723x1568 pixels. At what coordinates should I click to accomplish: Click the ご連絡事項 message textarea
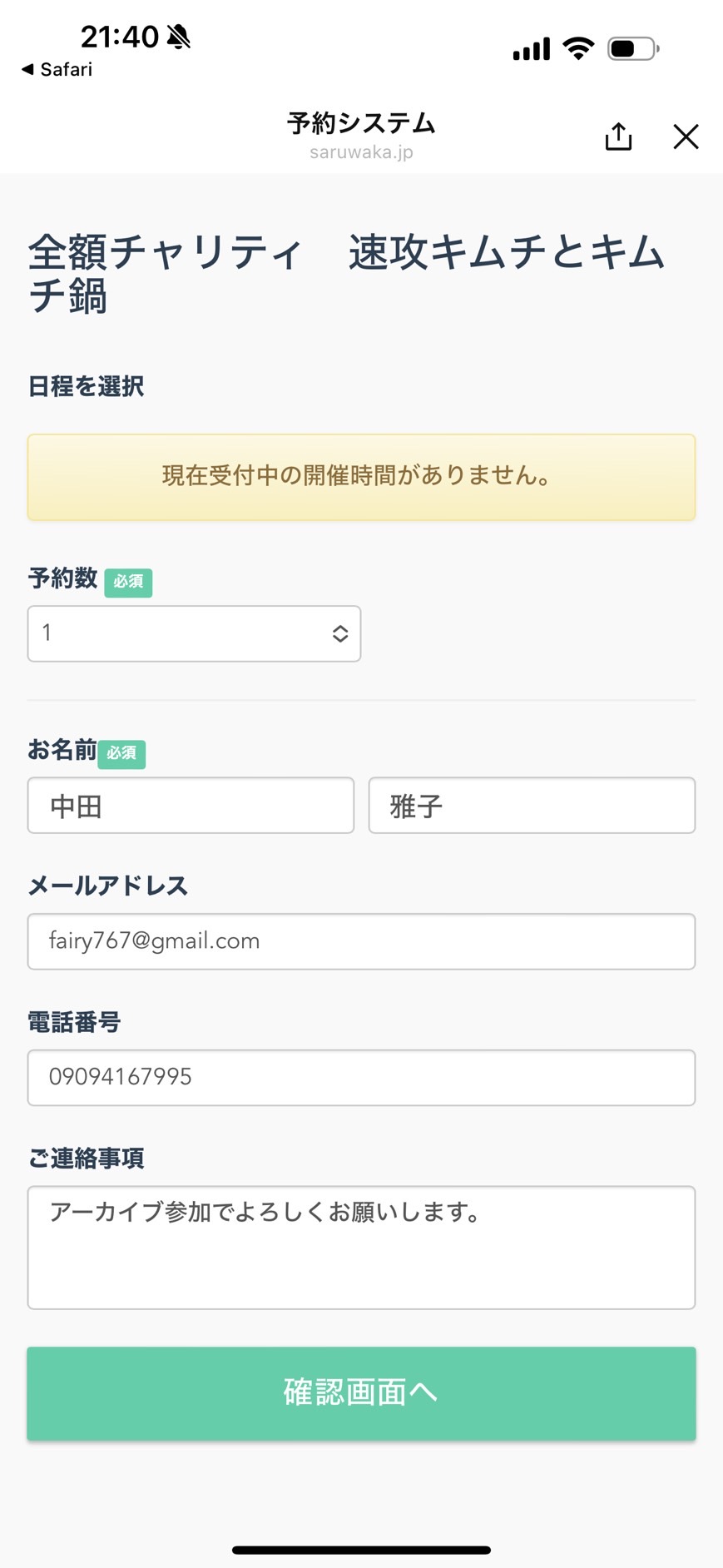click(361, 1248)
